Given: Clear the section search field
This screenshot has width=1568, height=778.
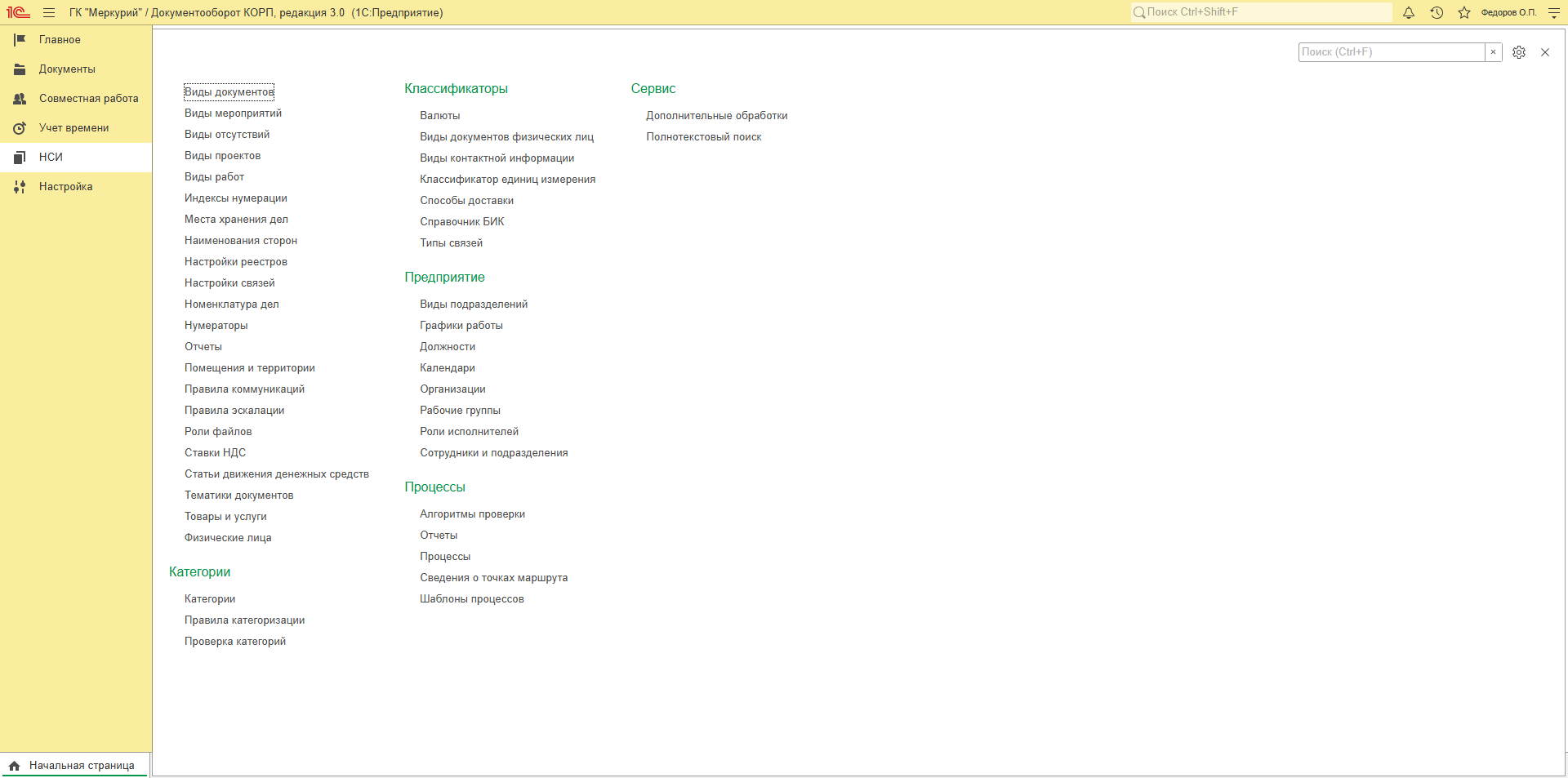Looking at the screenshot, I should [x=1494, y=52].
